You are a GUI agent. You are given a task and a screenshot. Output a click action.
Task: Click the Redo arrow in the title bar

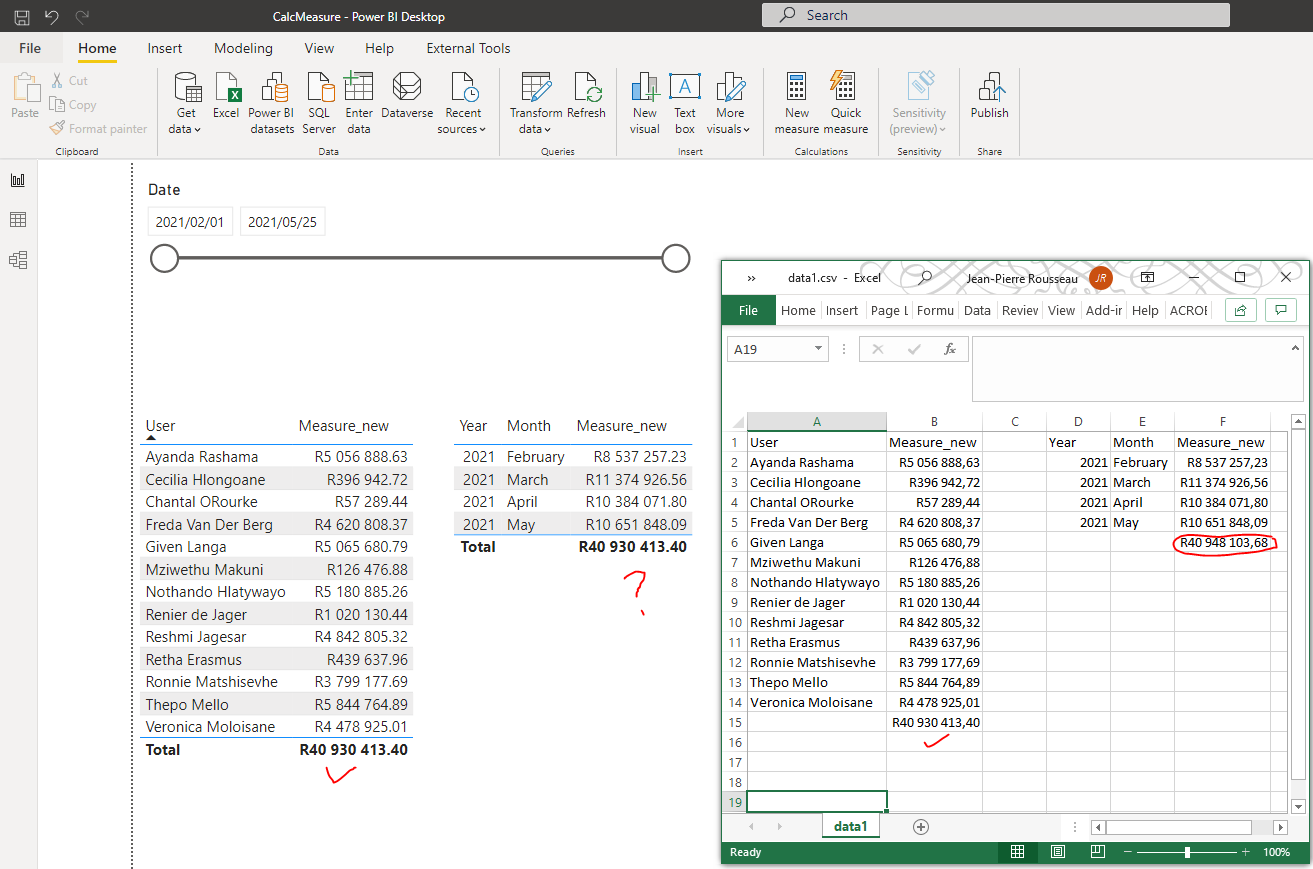point(82,17)
